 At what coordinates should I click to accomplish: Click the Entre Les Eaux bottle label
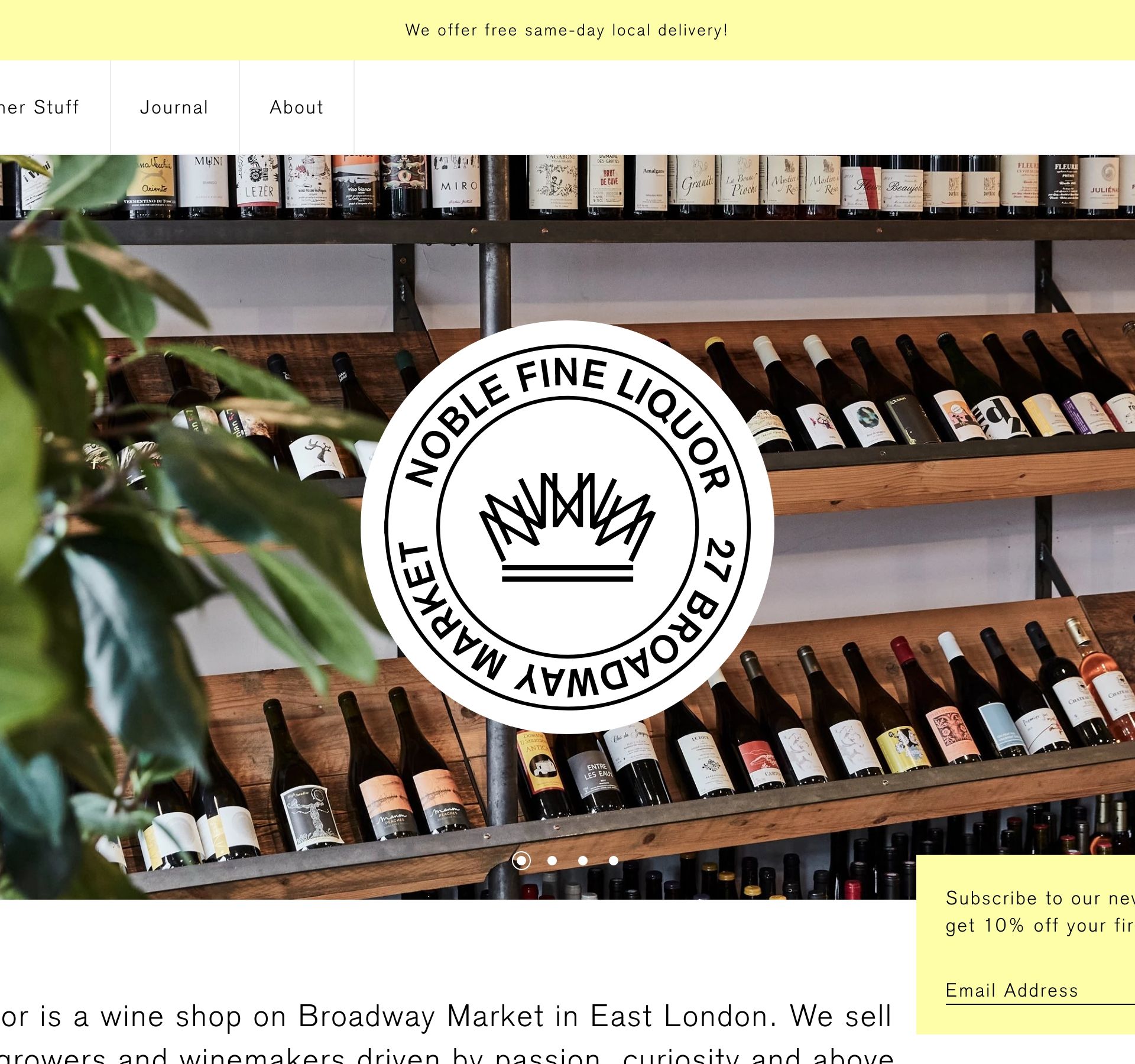pos(596,771)
